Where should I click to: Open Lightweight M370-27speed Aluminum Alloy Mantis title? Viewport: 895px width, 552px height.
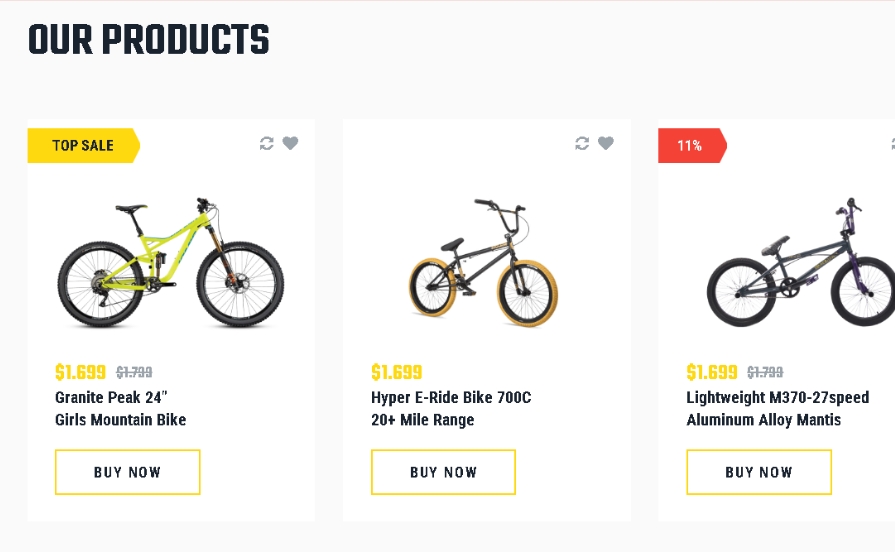(x=777, y=409)
